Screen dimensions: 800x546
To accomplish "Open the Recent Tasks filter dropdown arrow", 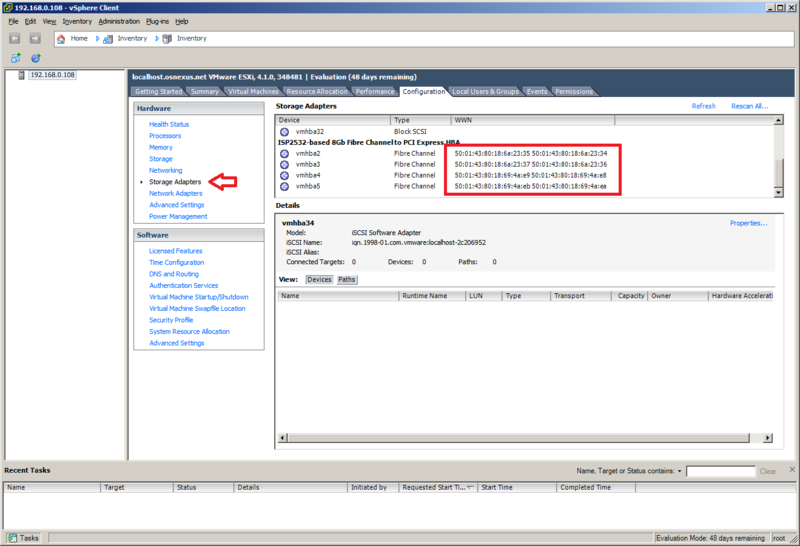I will pyautogui.click(x=680, y=471).
